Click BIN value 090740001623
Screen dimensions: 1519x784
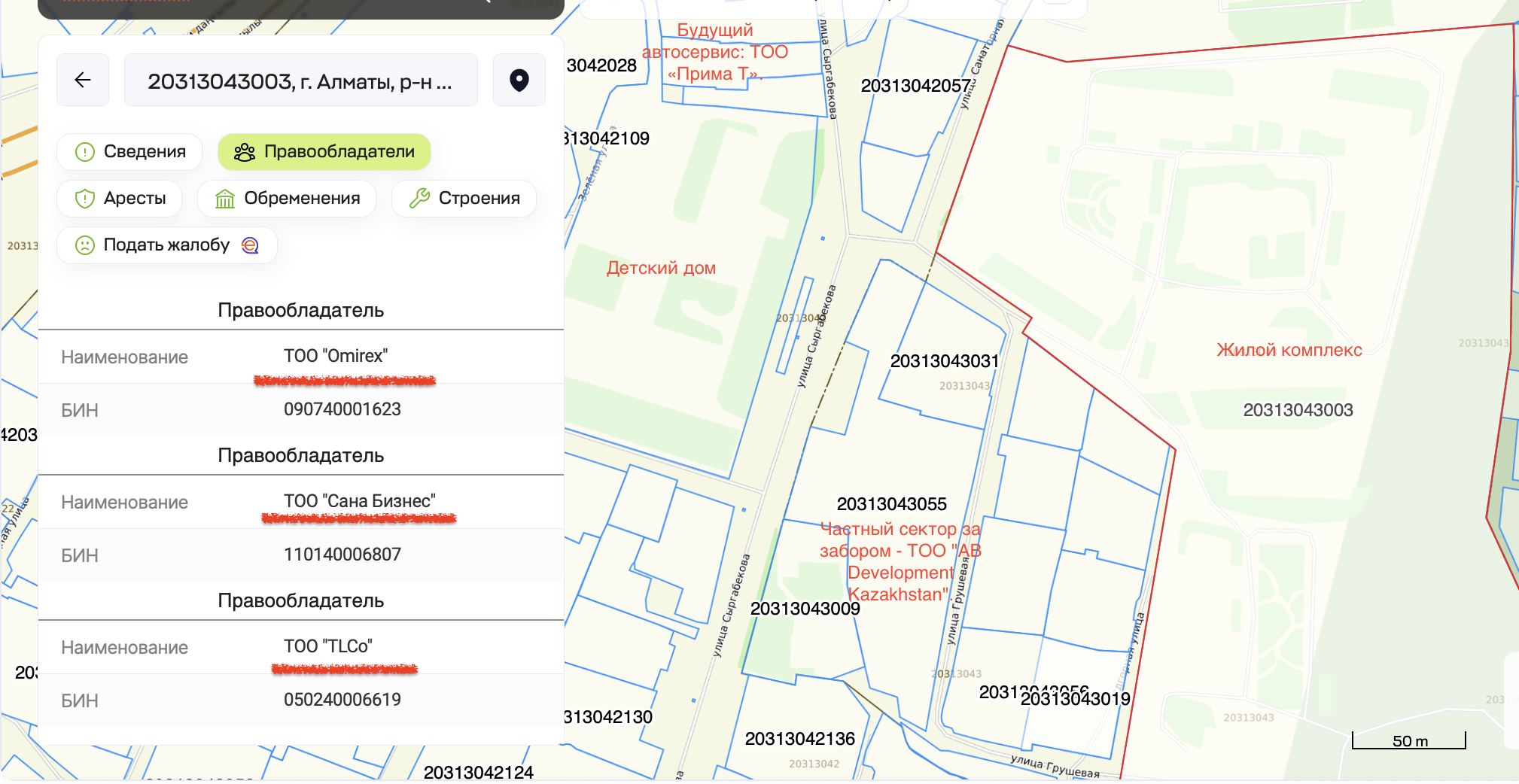pos(342,409)
